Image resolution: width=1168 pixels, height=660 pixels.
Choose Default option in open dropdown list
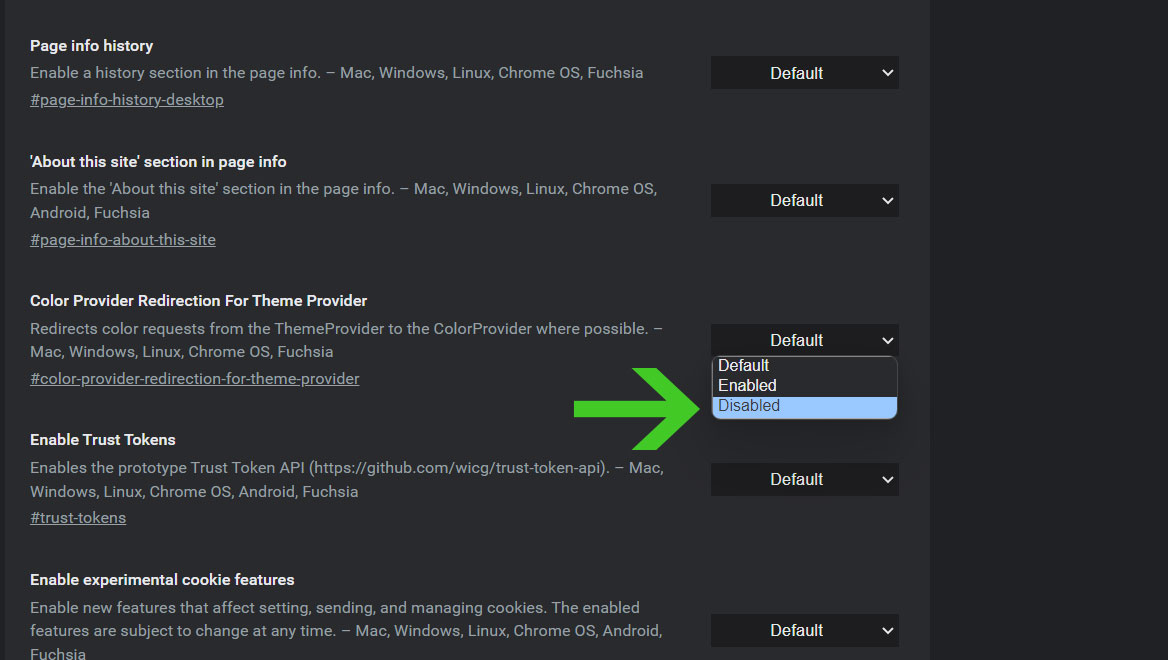pos(804,366)
